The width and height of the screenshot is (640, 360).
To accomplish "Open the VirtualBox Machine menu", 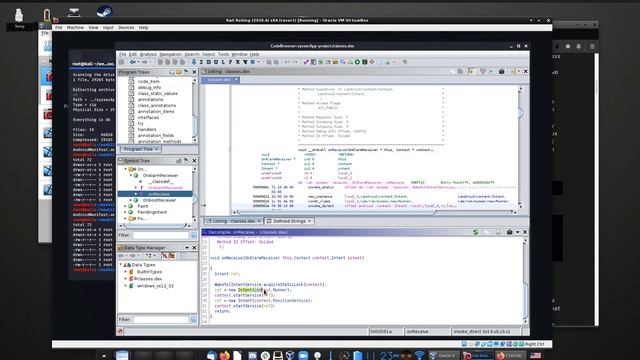I will coord(75,28).
